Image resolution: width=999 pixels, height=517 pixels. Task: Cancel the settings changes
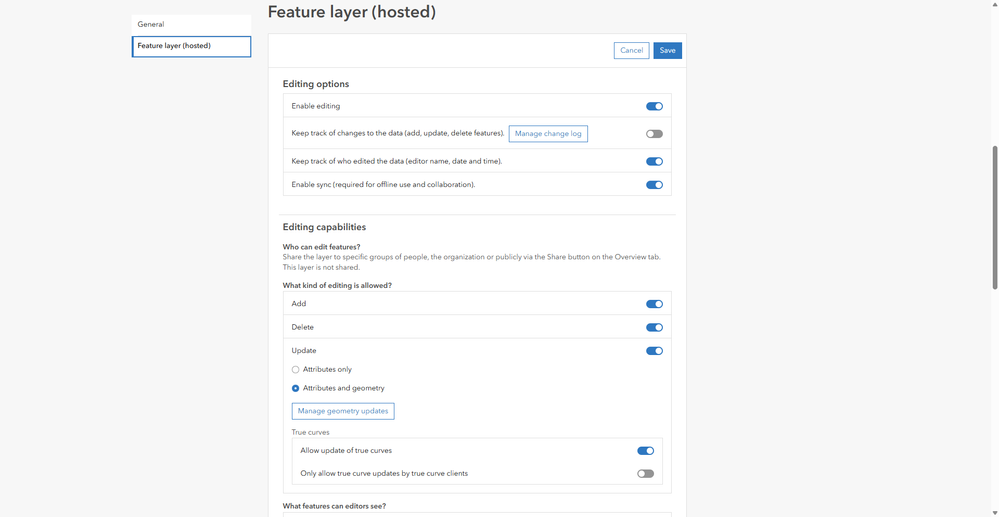tap(631, 50)
